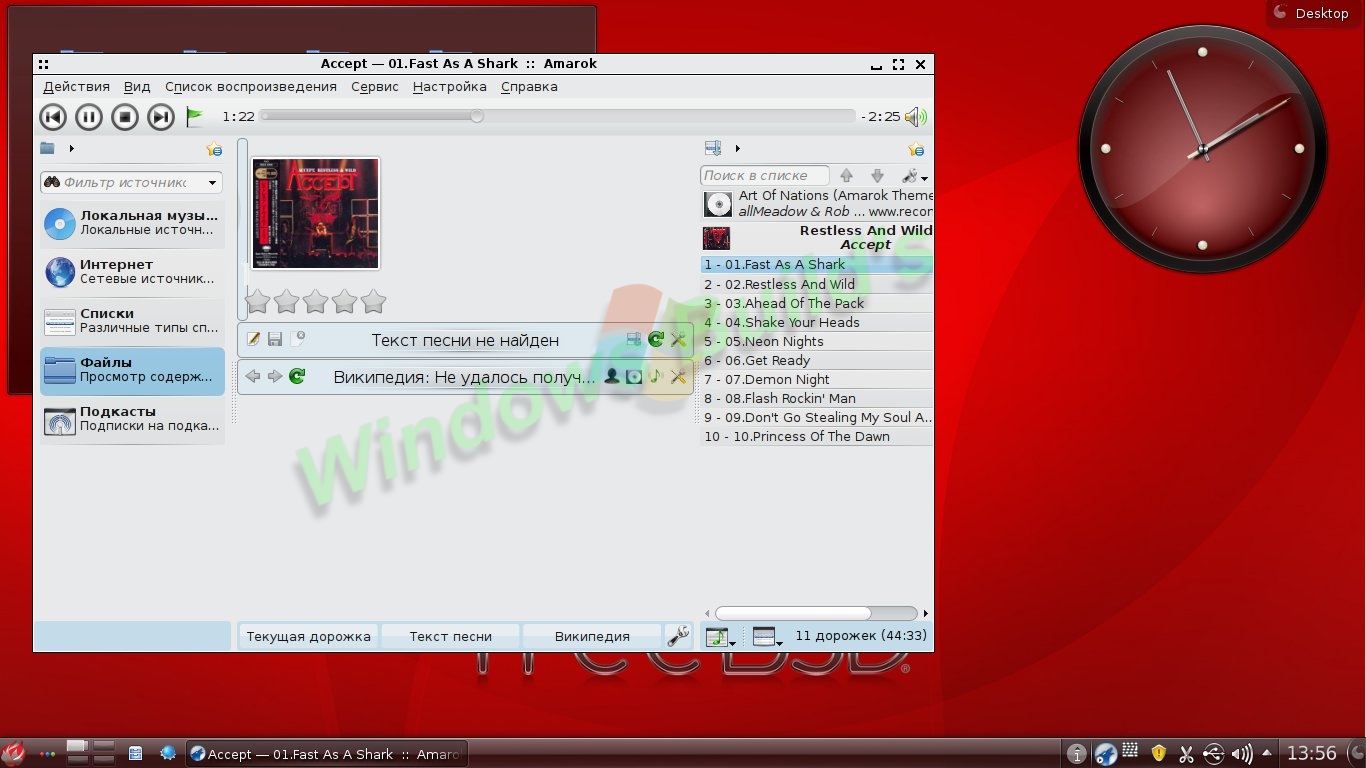The height and width of the screenshot is (768, 1366).
Task: Switch to the Текст песни applet tab
Action: coord(451,636)
